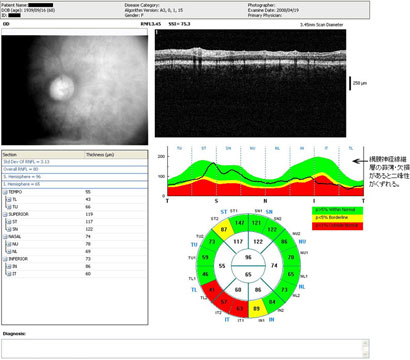Viewport: 410px width, 360px height.
Task: Collapse the INFERIOR tree node
Action: point(5,259)
